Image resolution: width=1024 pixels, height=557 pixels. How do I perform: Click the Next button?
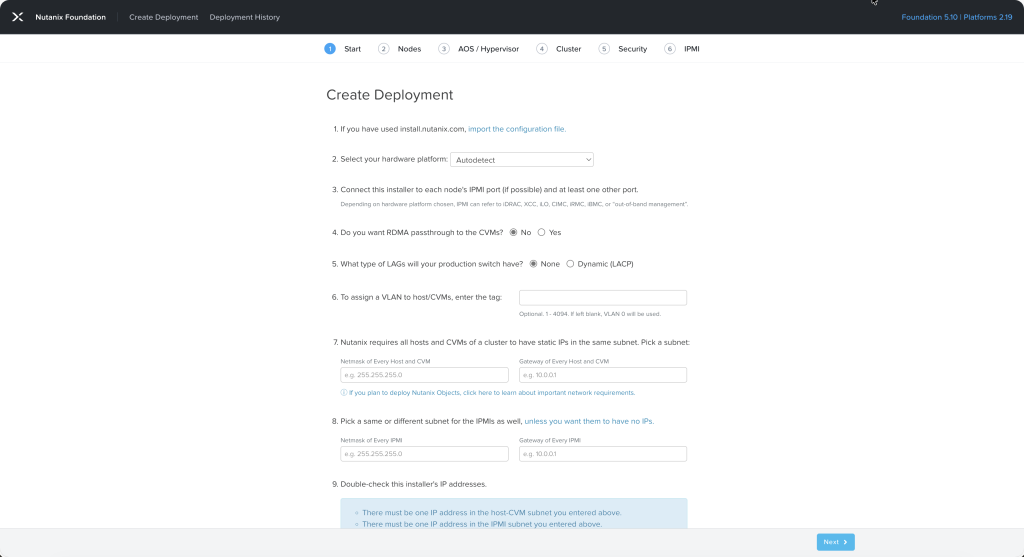click(x=835, y=542)
